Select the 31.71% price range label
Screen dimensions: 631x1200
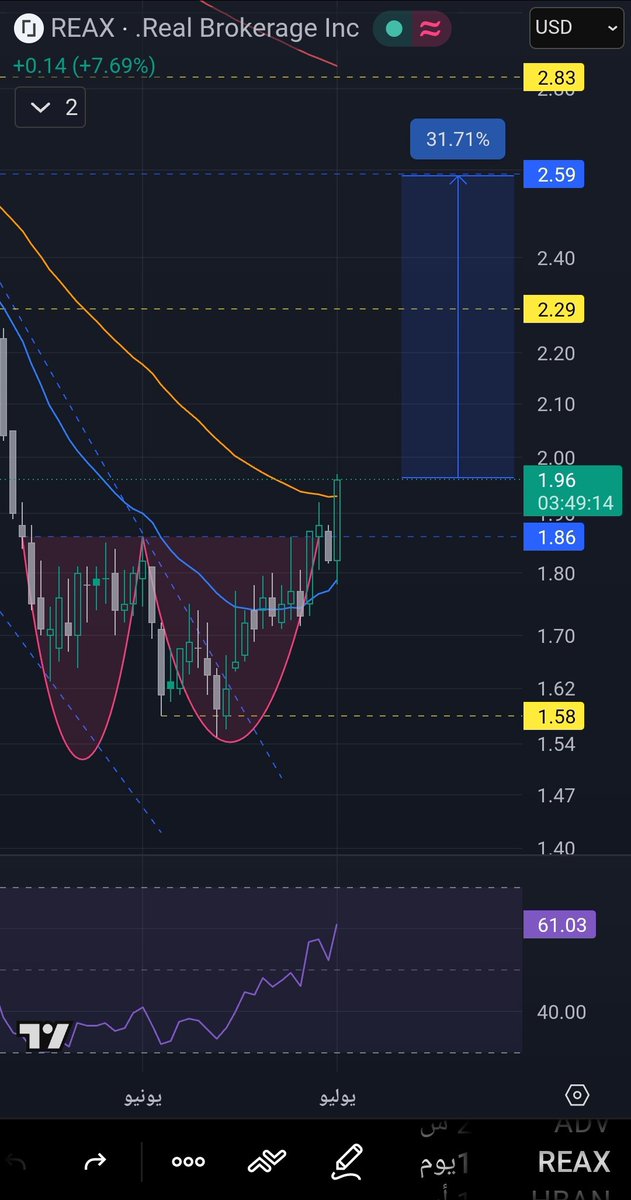tap(457, 139)
